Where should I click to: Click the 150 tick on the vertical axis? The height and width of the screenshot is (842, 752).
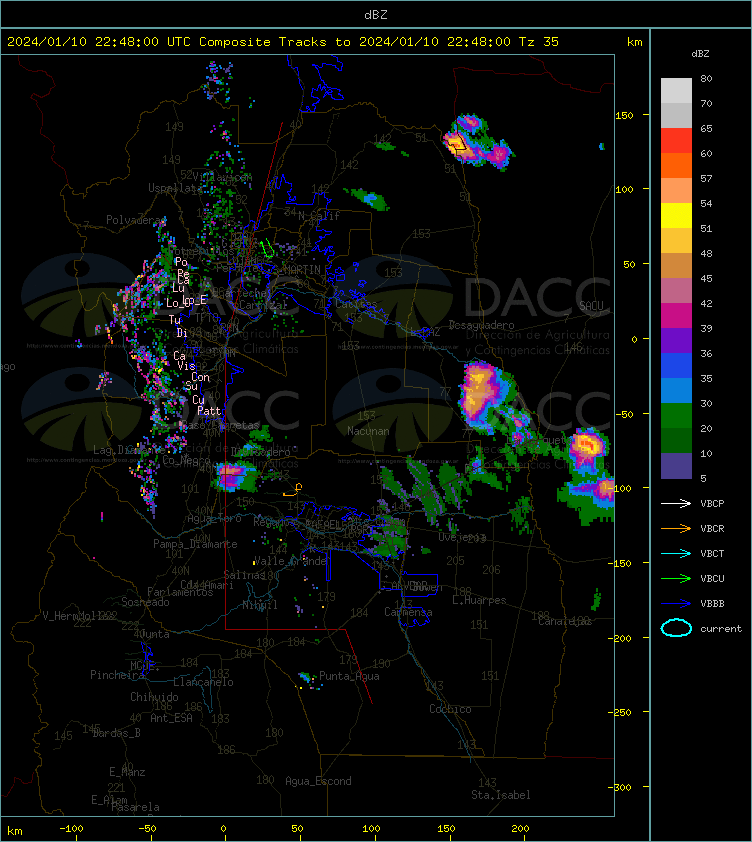pyautogui.click(x=624, y=115)
